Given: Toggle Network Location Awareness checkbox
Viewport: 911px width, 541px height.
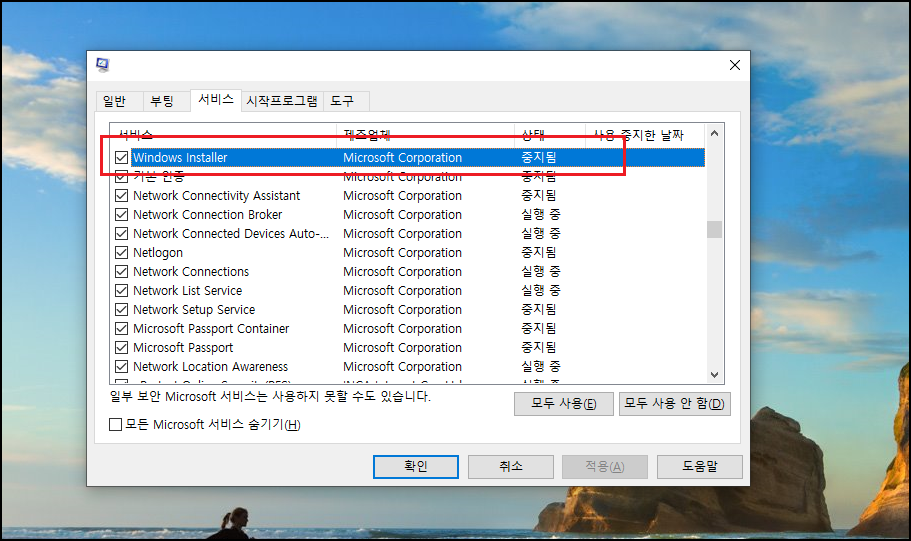Looking at the screenshot, I should coord(121,367).
